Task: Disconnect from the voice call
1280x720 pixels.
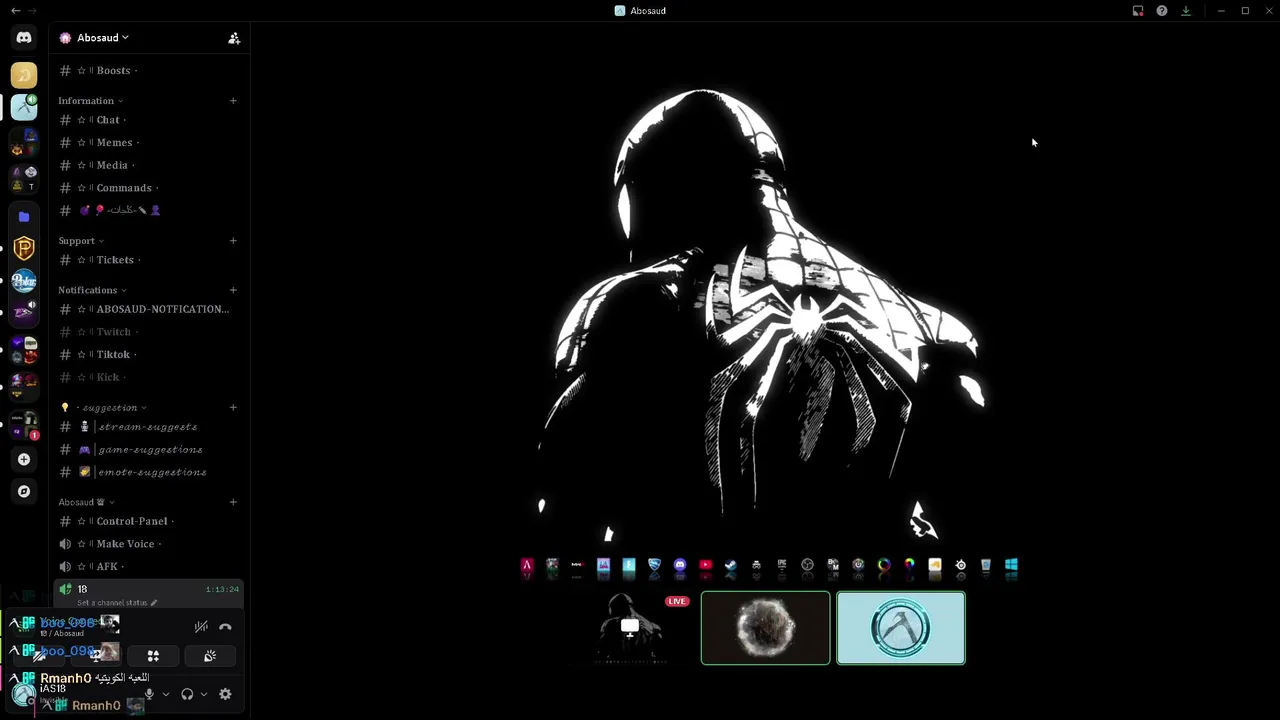Action: (225, 627)
